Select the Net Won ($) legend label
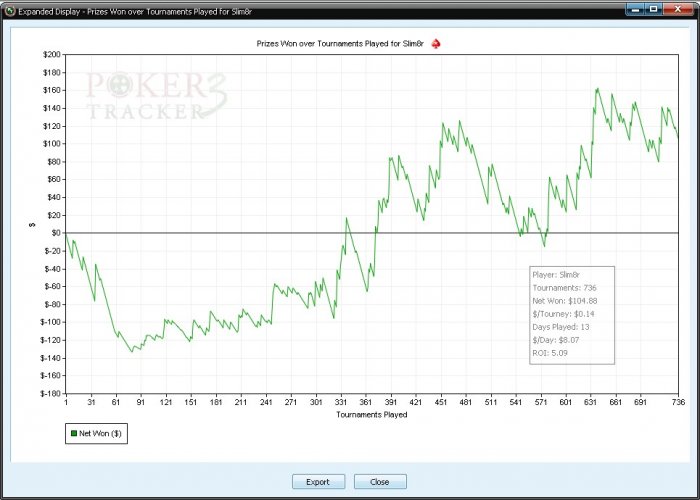This screenshot has height=500, width=700. point(100,434)
